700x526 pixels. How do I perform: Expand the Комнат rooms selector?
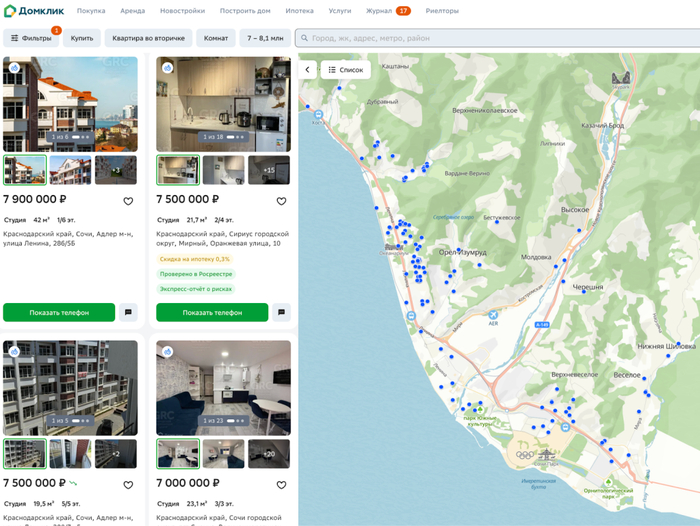[x=216, y=38]
